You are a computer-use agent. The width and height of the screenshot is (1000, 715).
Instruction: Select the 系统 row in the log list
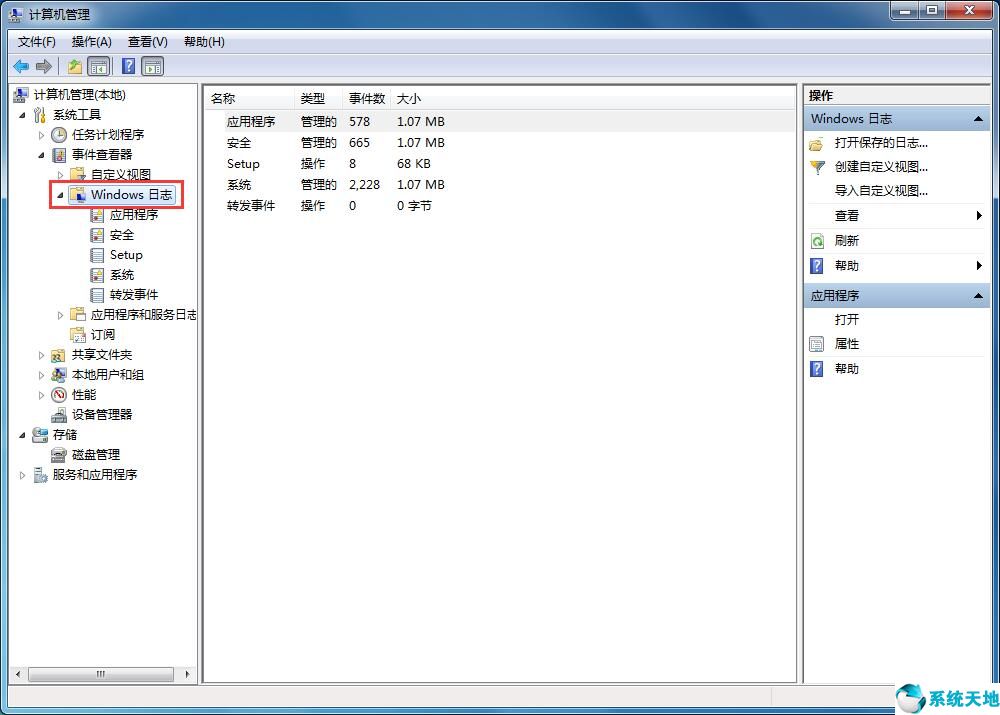(x=239, y=184)
